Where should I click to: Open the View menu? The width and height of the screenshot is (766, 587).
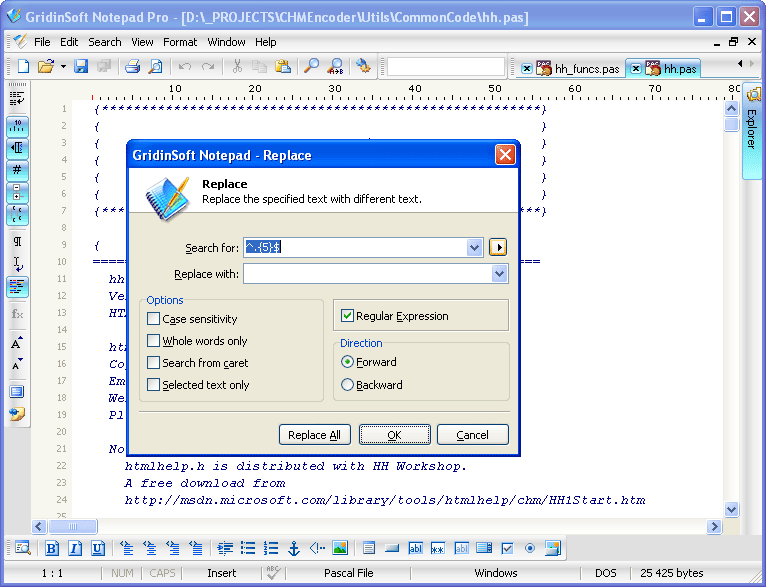[x=142, y=42]
